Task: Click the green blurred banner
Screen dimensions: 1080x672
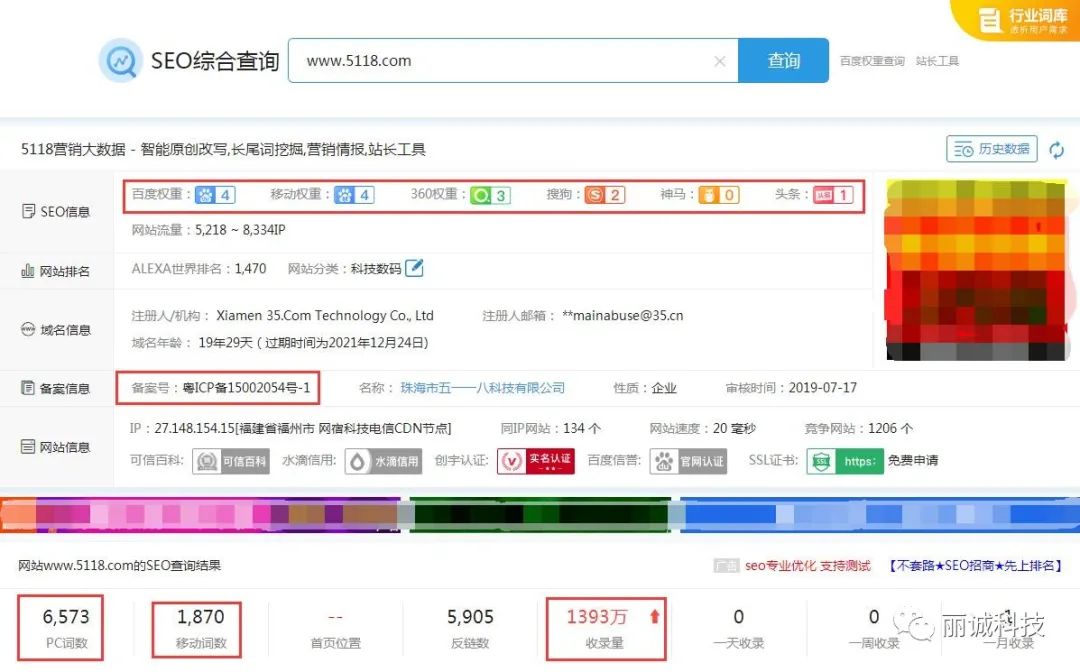Action: point(540,514)
